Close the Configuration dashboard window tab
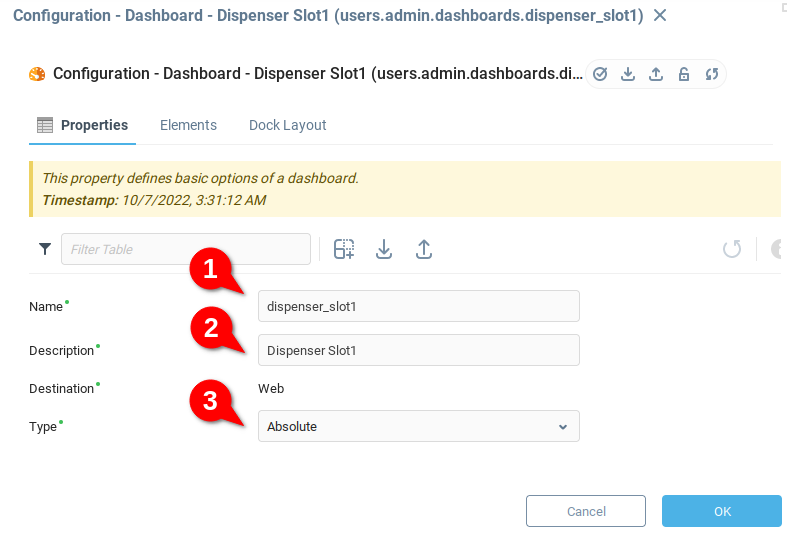The image size is (787, 534). pos(660,16)
